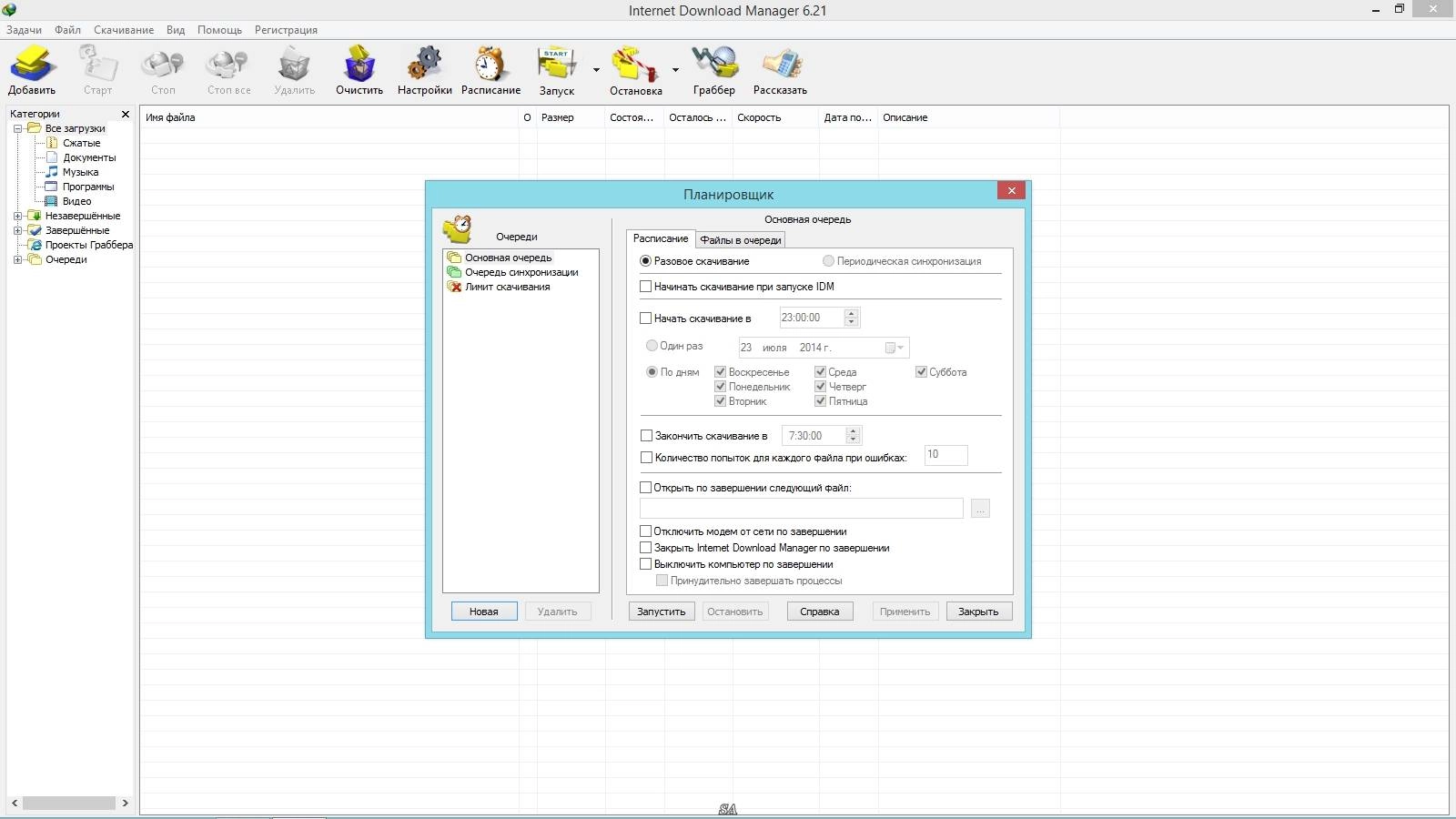Open Настройки gear icon
The width and height of the screenshot is (1456, 819).
coord(424,64)
